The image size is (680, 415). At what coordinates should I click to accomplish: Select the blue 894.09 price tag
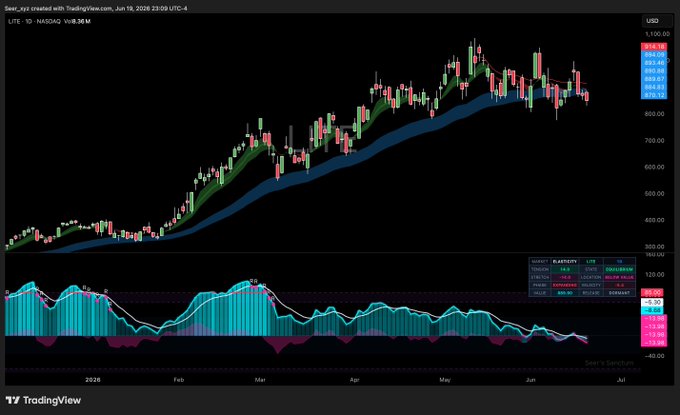click(654, 55)
